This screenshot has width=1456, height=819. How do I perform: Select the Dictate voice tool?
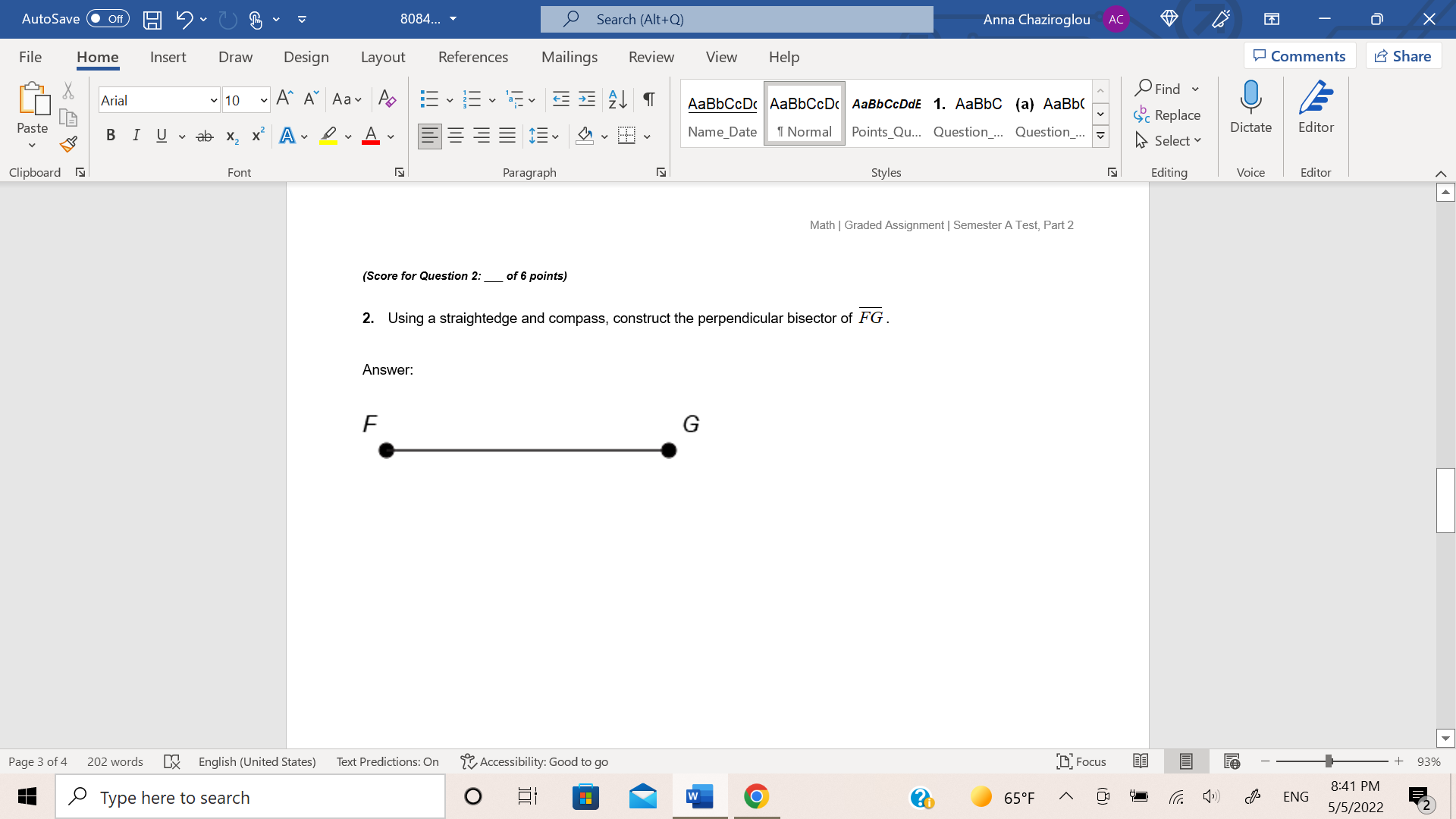click(x=1250, y=110)
